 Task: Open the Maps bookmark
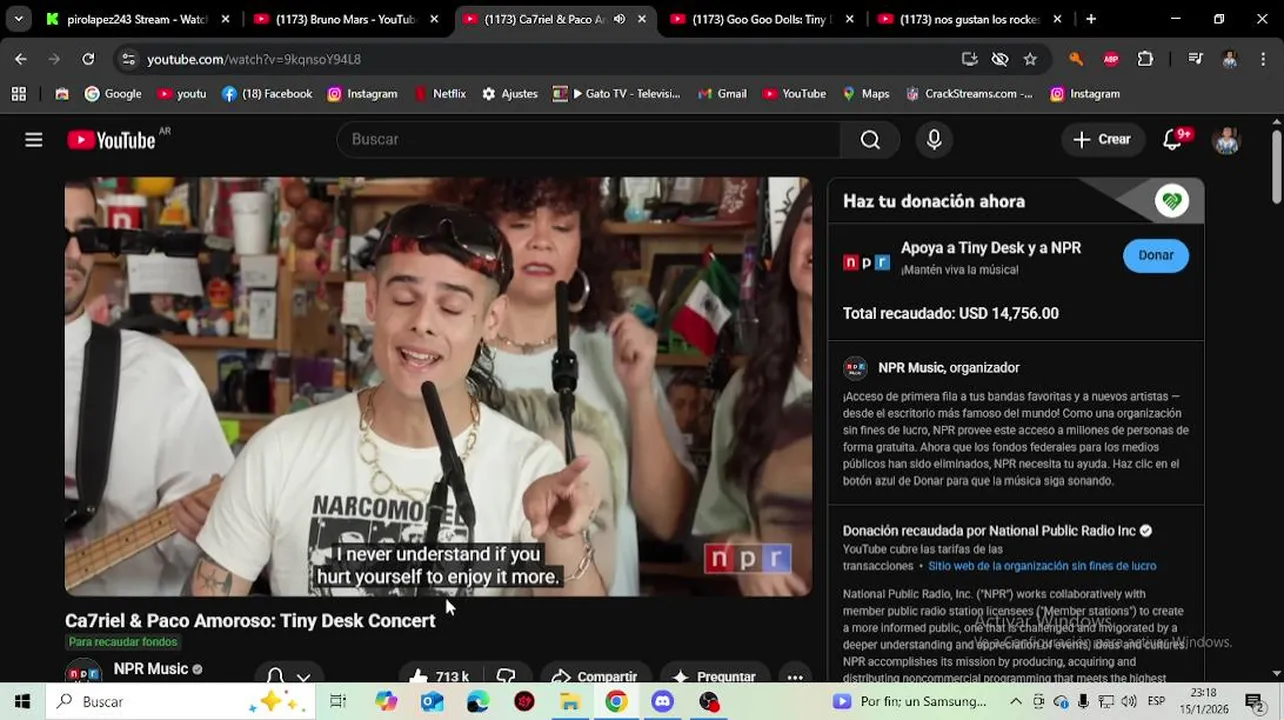(865, 94)
